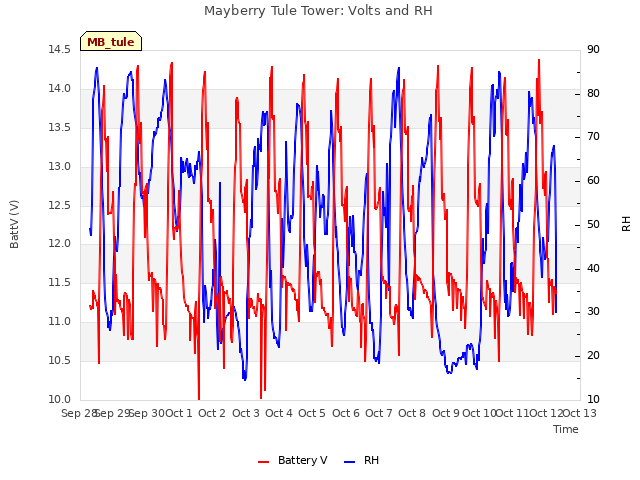640x480 pixels.
Task: Click the 10.5 voltage tick label
Action: tap(60, 360)
